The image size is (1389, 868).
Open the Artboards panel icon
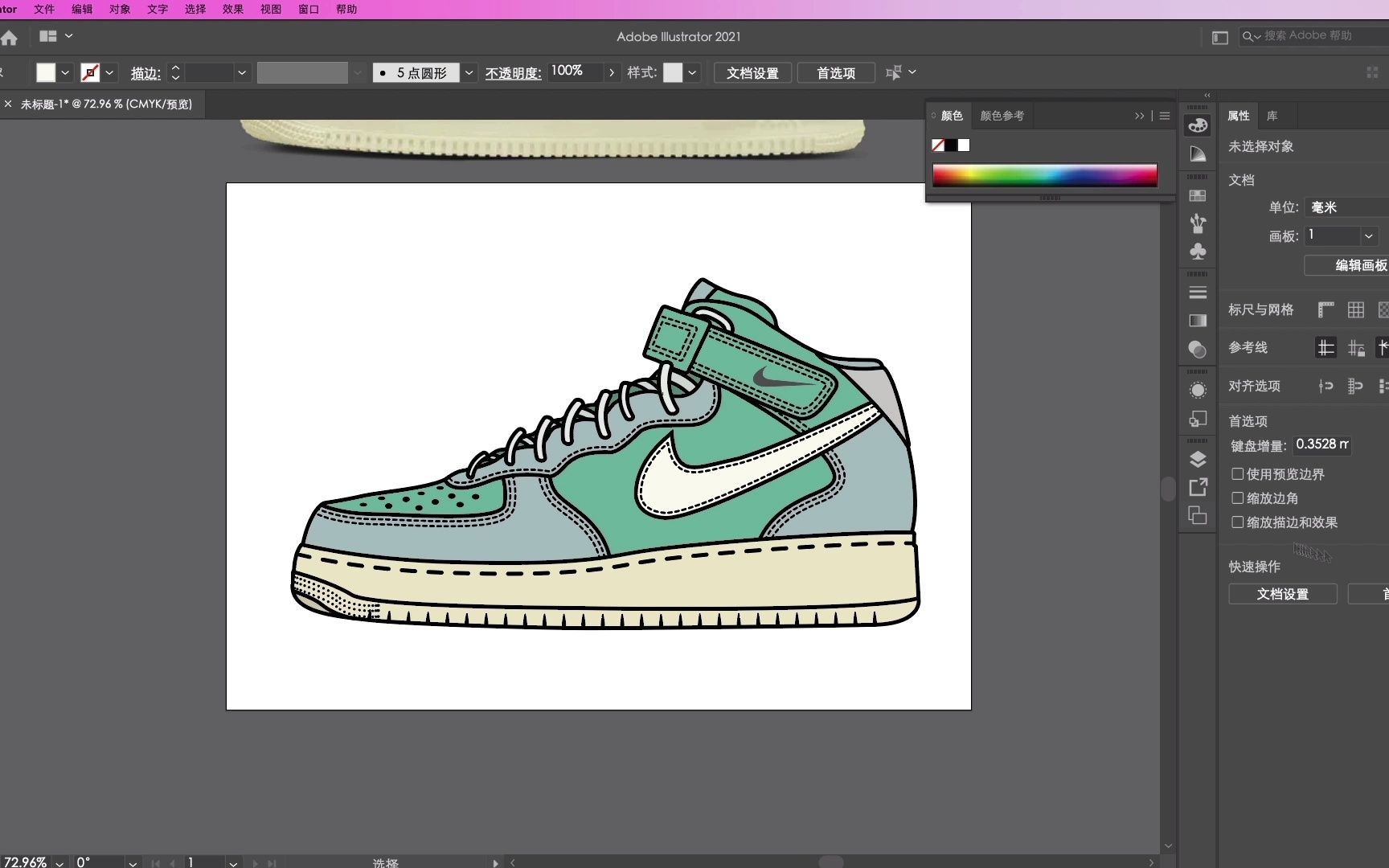tap(1198, 515)
